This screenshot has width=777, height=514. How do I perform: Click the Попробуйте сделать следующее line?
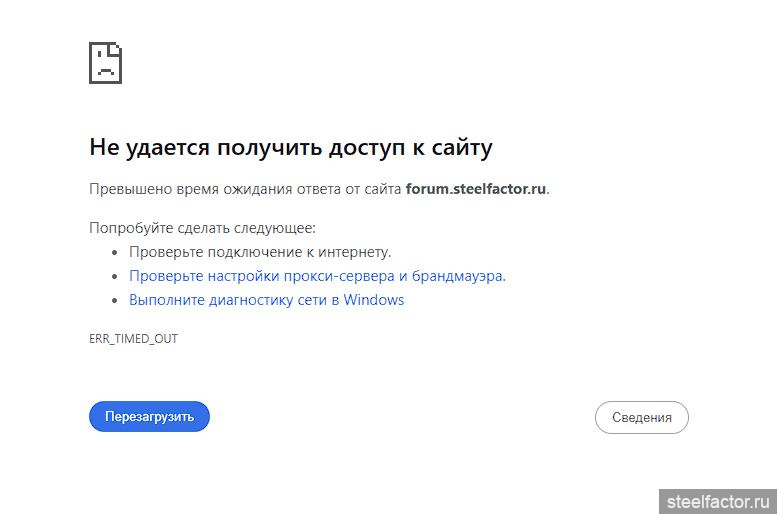202,228
